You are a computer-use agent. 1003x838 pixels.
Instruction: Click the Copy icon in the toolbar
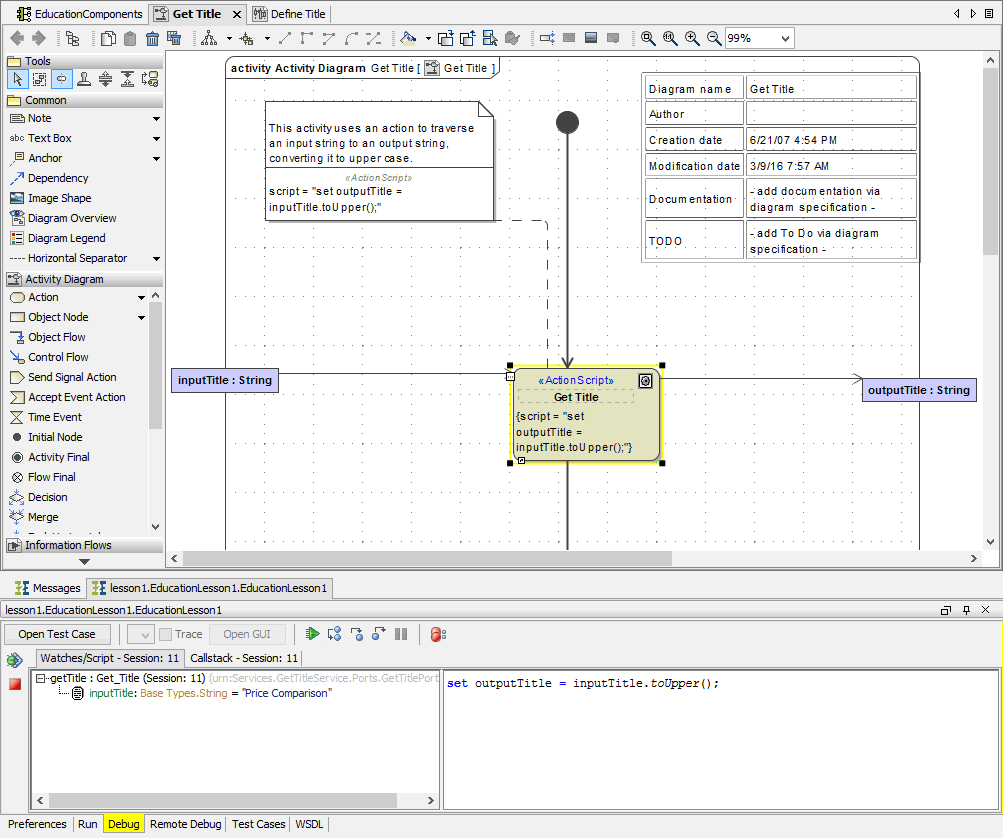[x=108, y=38]
